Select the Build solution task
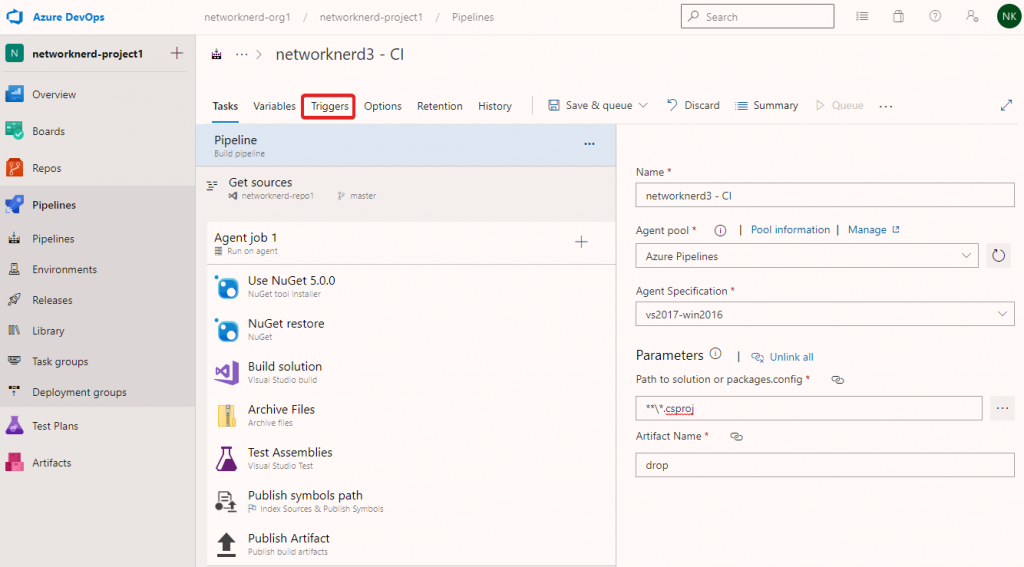This screenshot has width=1024, height=567. (411, 372)
